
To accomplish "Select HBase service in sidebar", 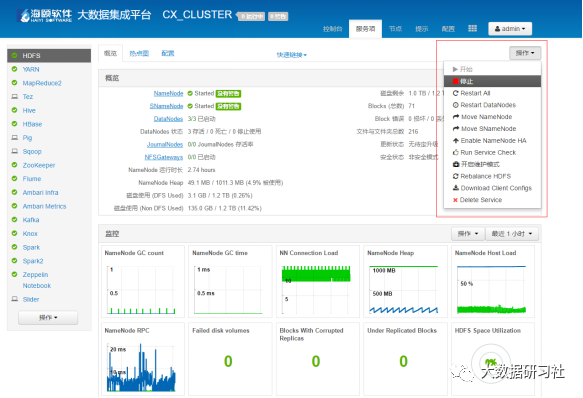I will pos(32,124).
